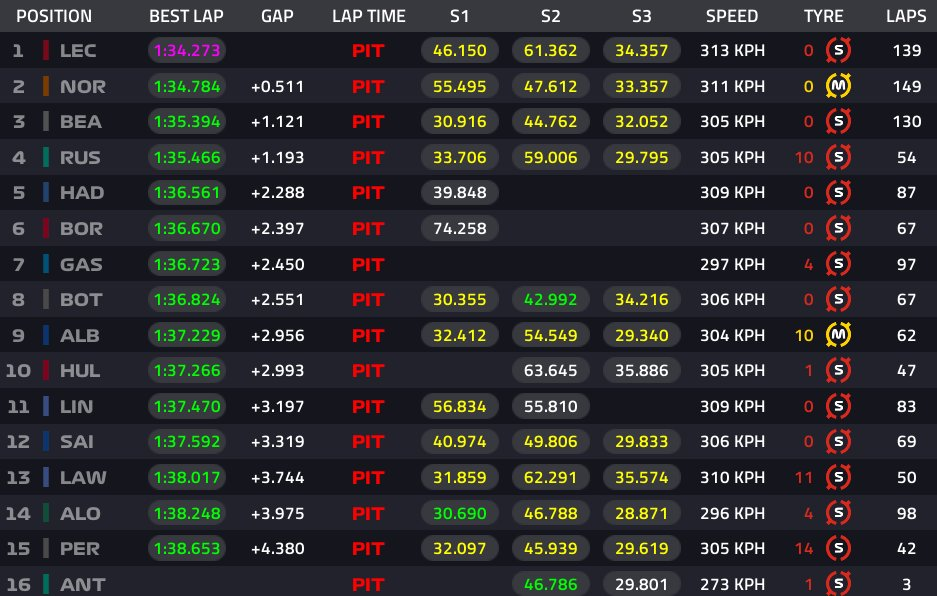Select LEC's purple best lap time

(x=186, y=51)
